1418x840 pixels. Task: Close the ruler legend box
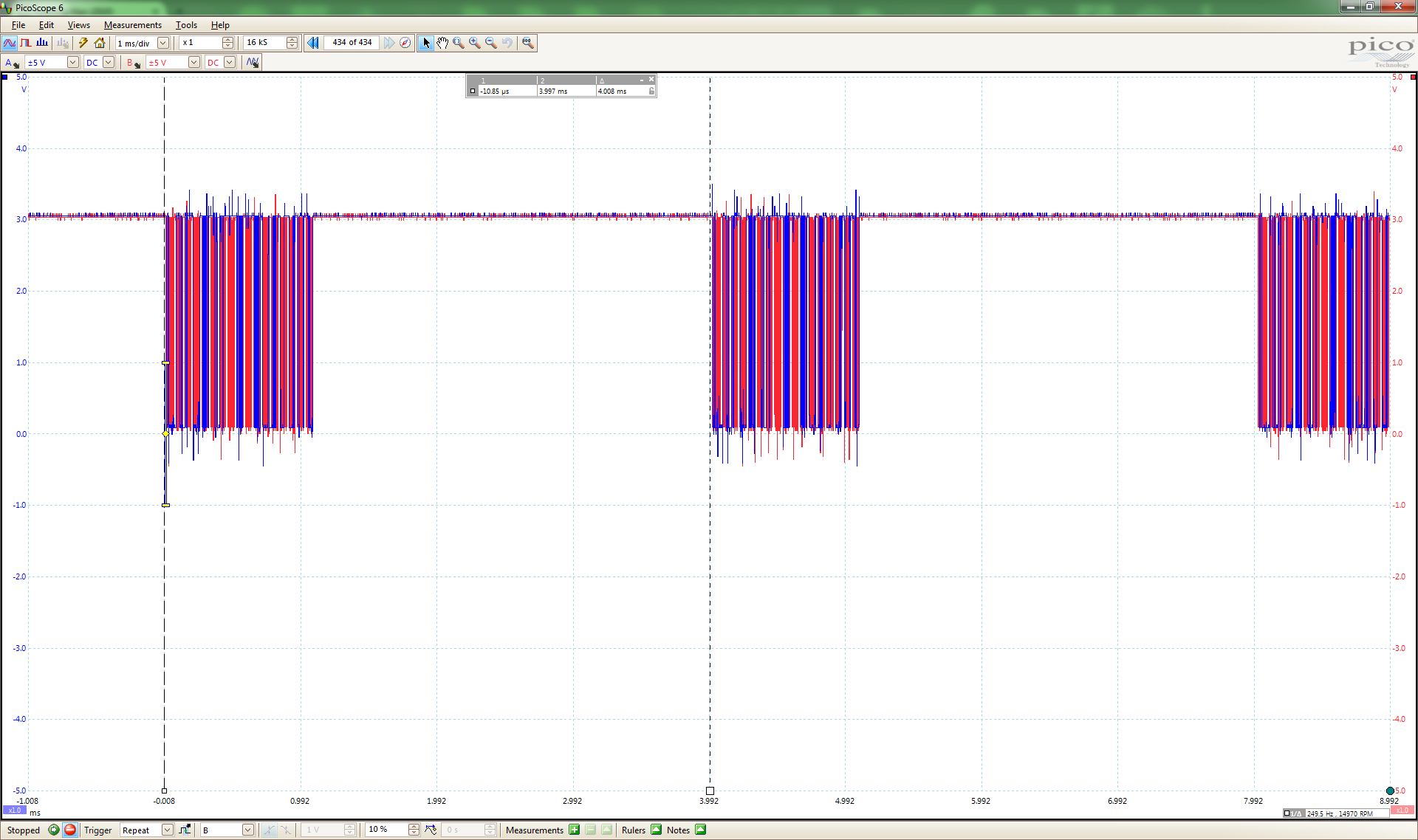(x=651, y=79)
